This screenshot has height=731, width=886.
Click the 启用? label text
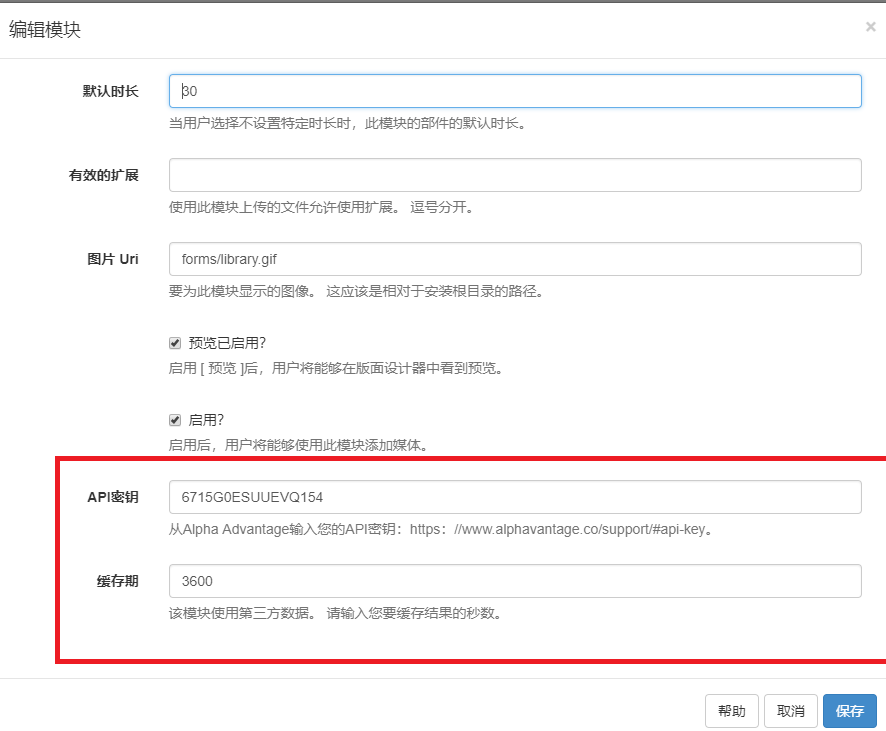coord(206,420)
